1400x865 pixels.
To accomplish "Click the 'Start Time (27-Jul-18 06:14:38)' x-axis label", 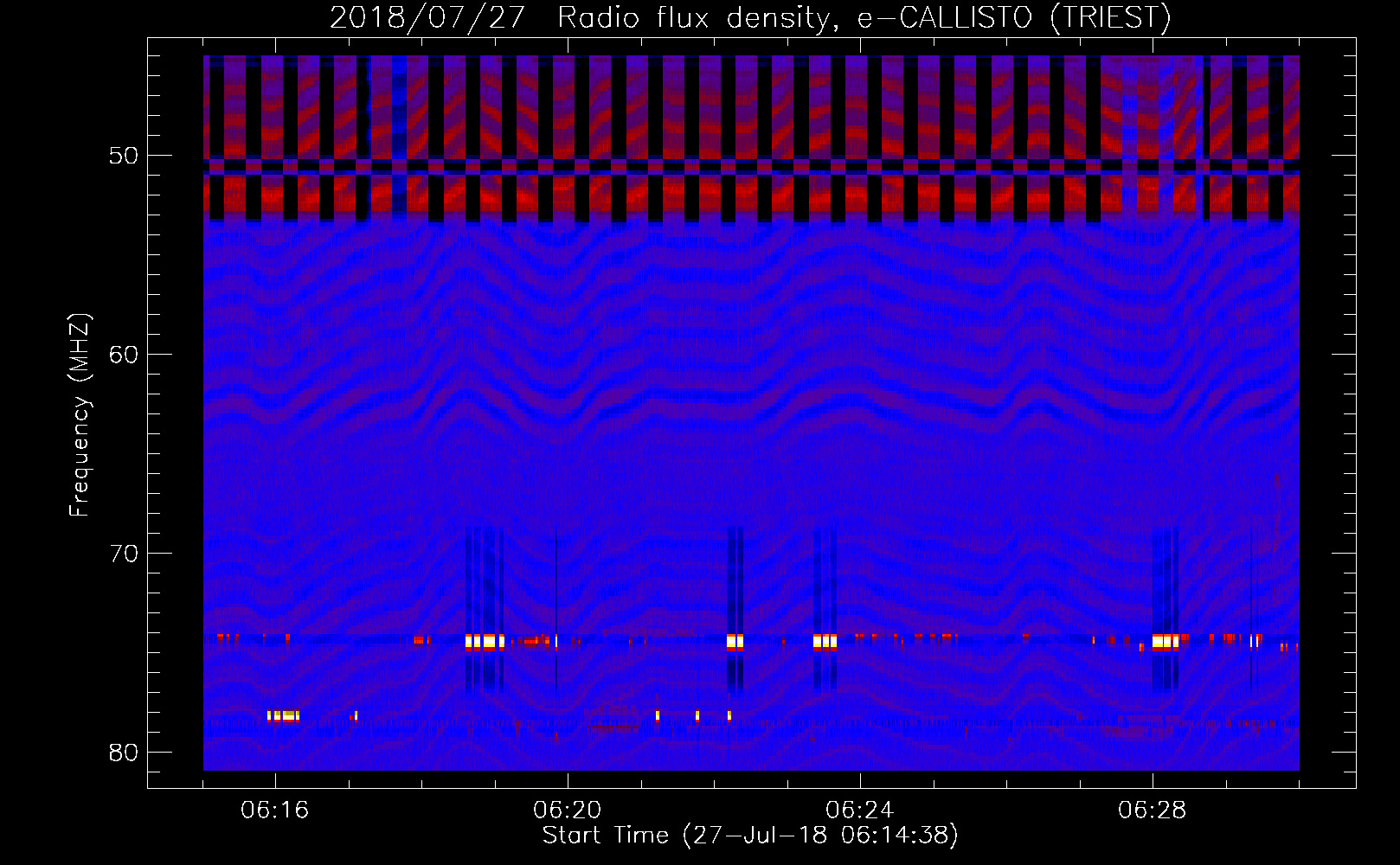I will pyautogui.click(x=750, y=836).
